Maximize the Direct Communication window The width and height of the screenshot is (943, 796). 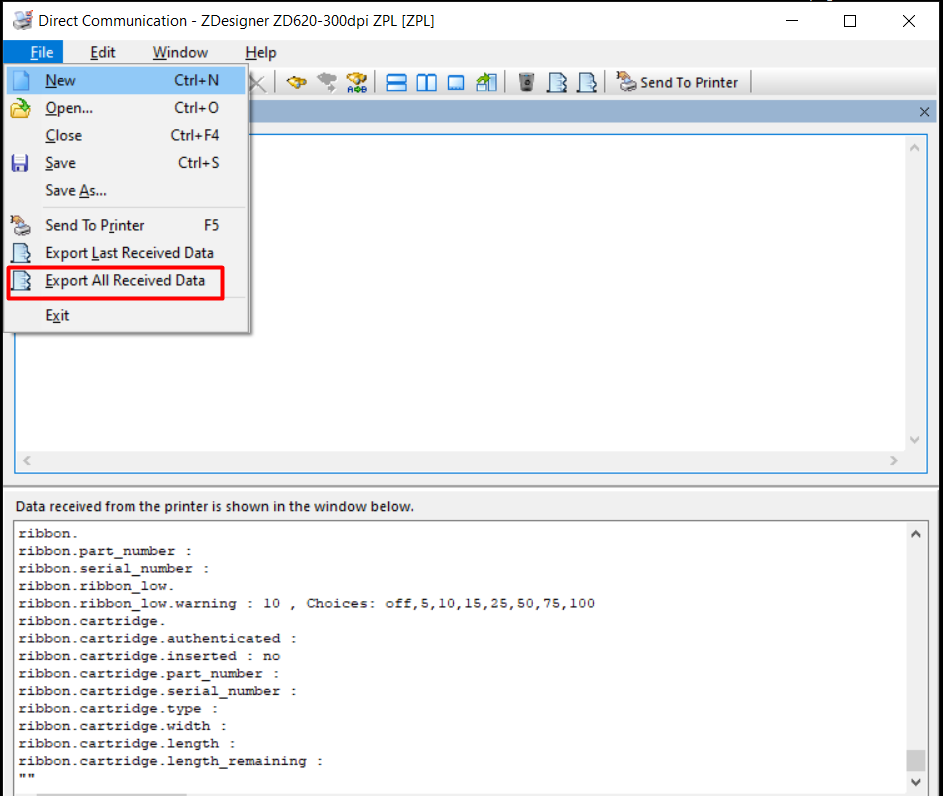850,21
